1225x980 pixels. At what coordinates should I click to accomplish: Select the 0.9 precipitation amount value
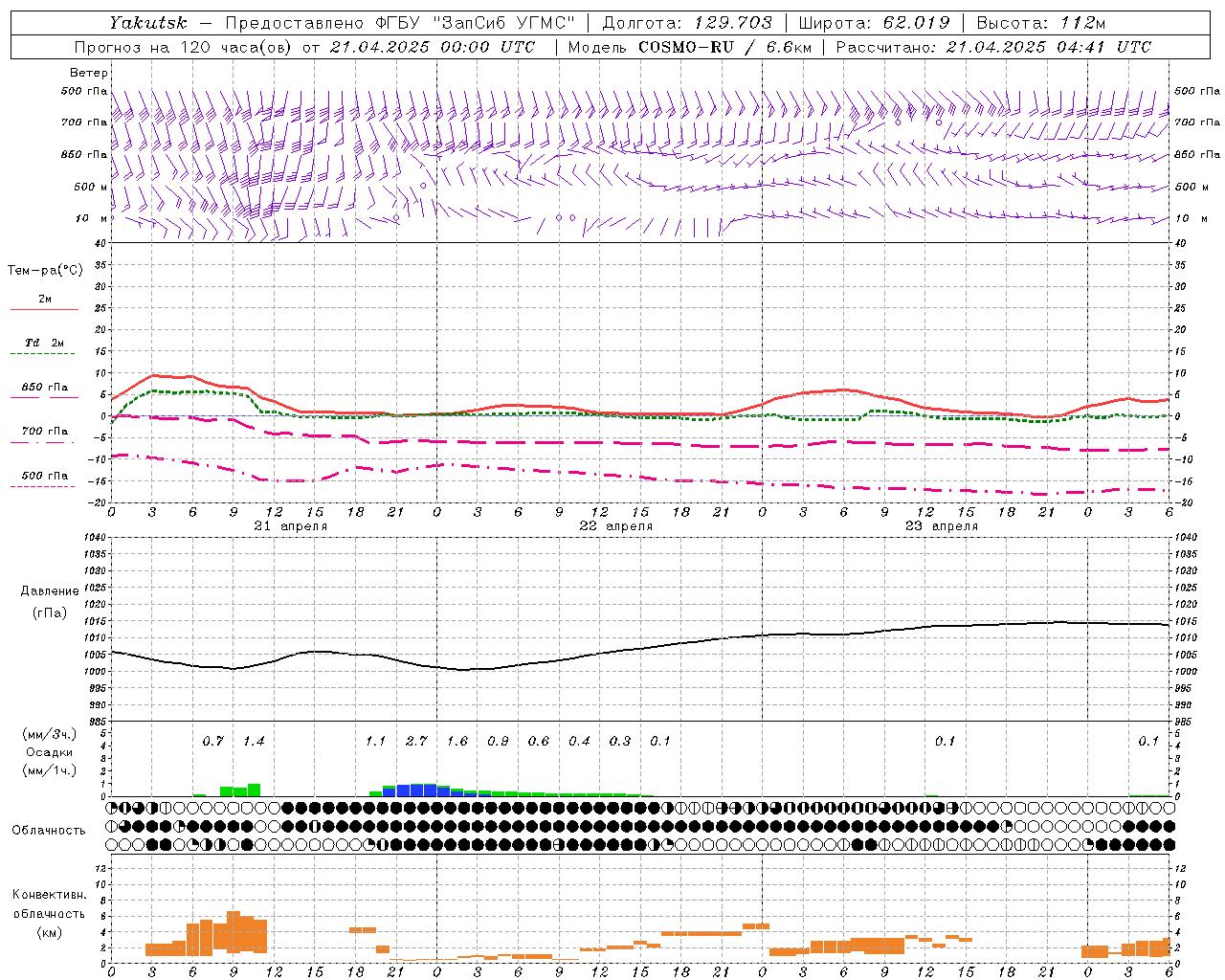[498, 741]
